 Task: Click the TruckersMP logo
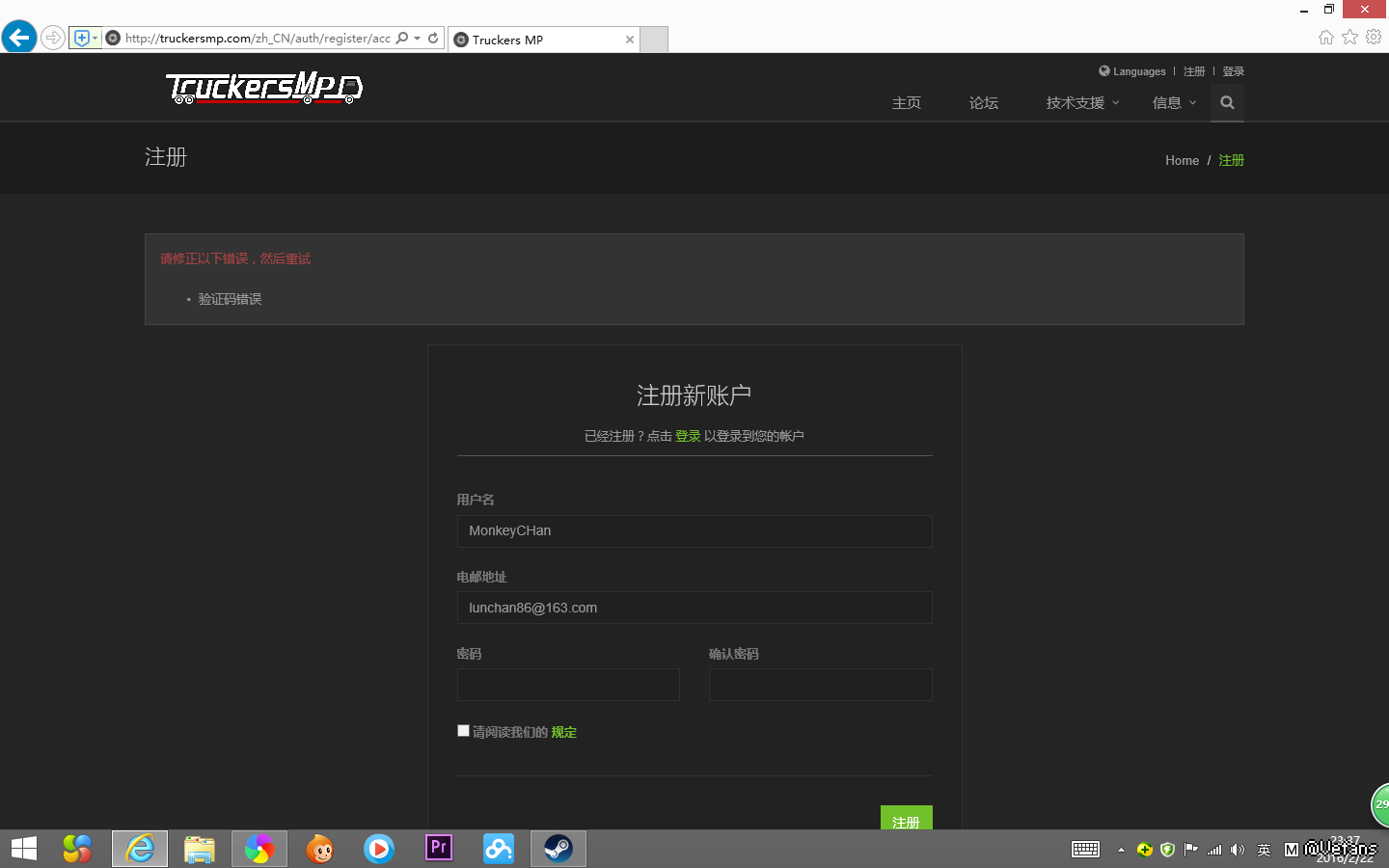264,88
